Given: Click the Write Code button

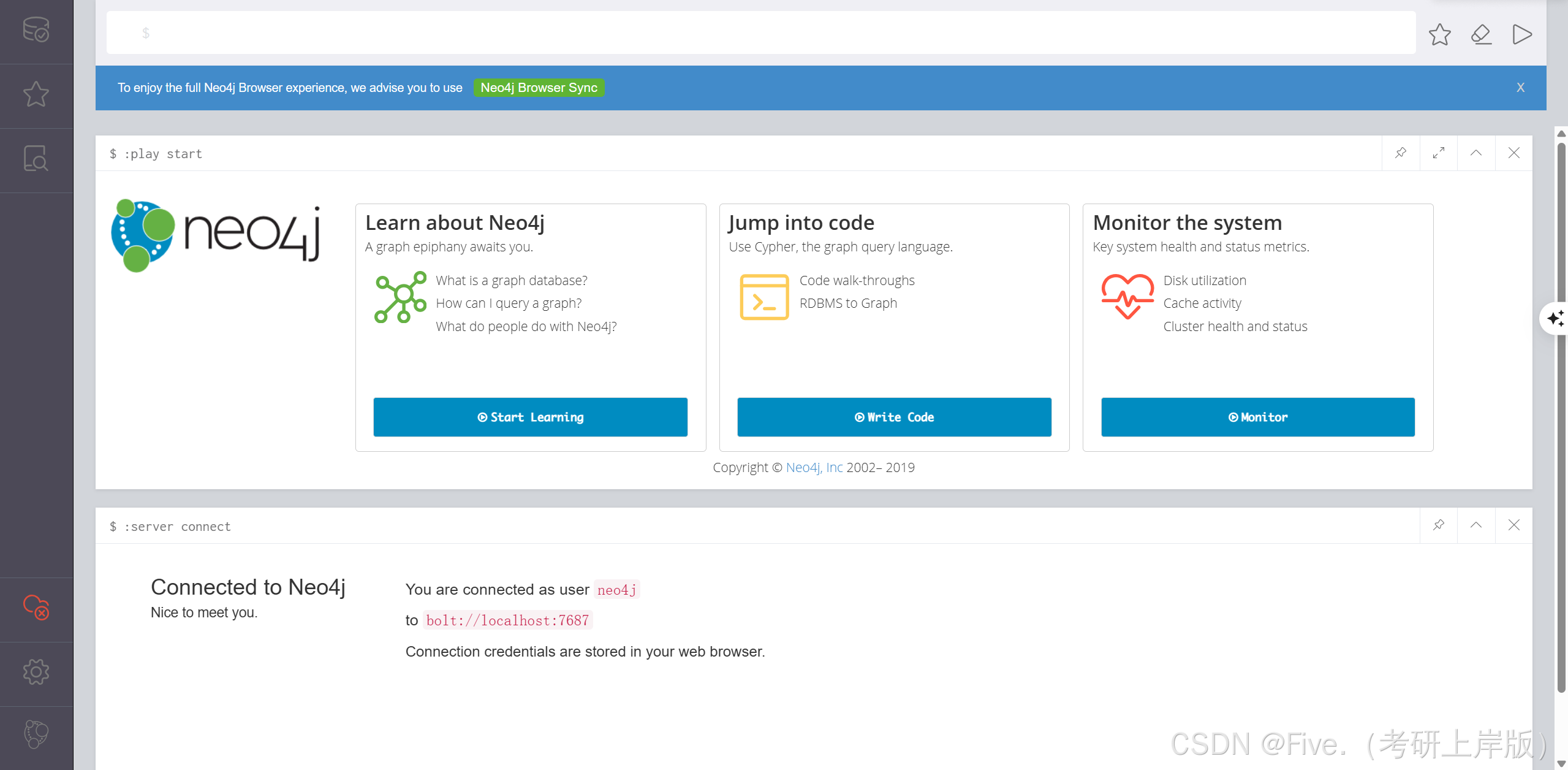Looking at the screenshot, I should click(894, 417).
